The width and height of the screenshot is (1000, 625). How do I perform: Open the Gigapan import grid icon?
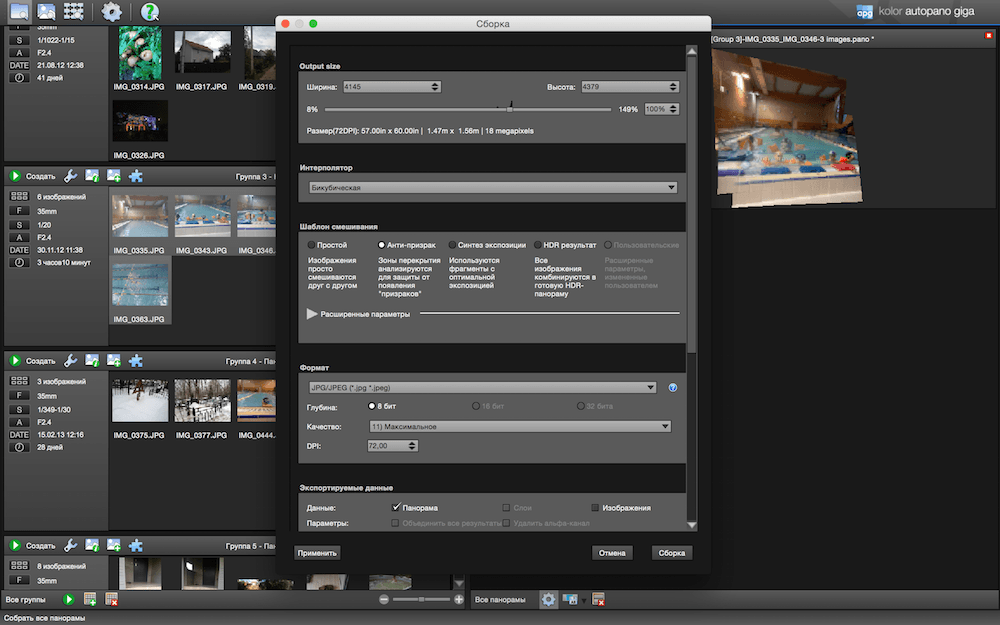pyautogui.click(x=73, y=11)
